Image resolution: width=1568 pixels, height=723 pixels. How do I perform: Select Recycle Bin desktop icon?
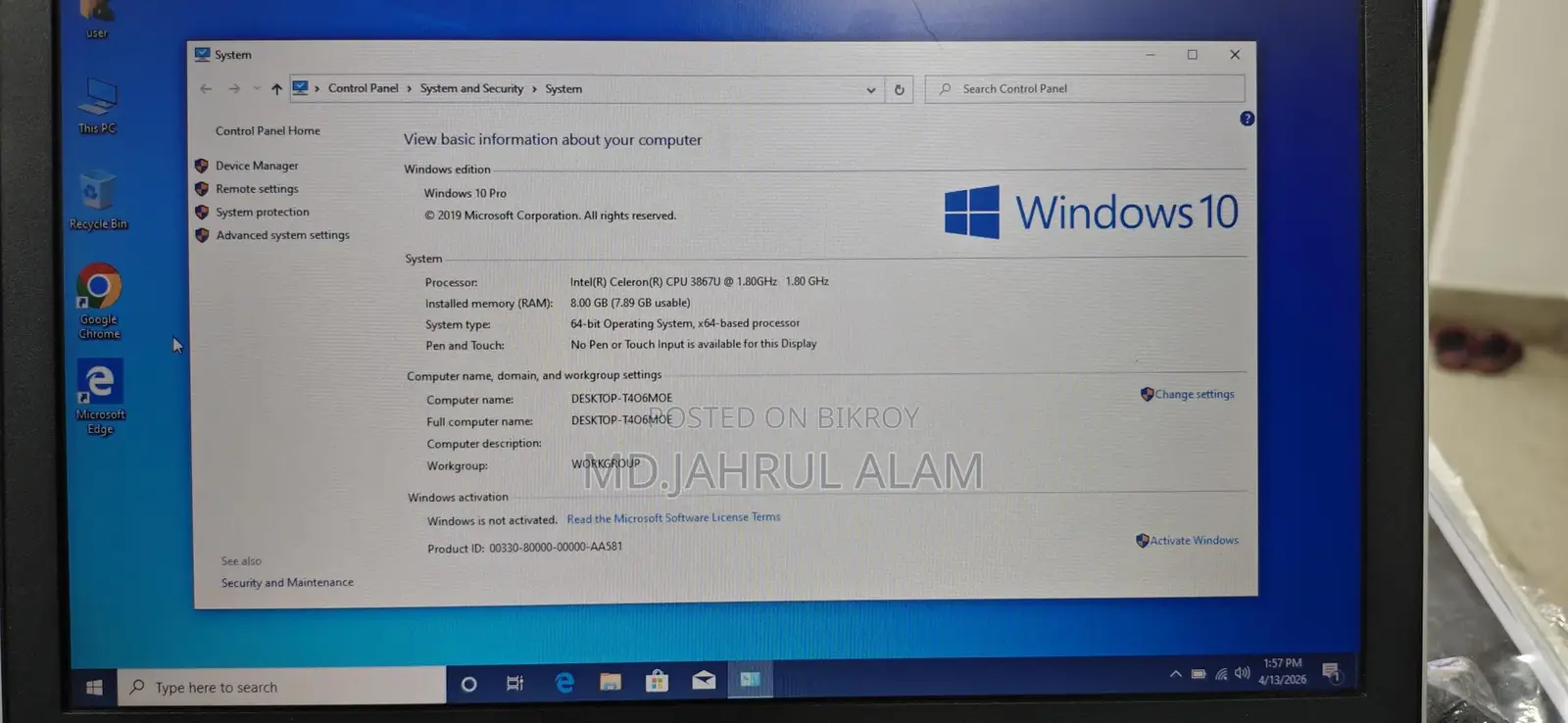97,201
